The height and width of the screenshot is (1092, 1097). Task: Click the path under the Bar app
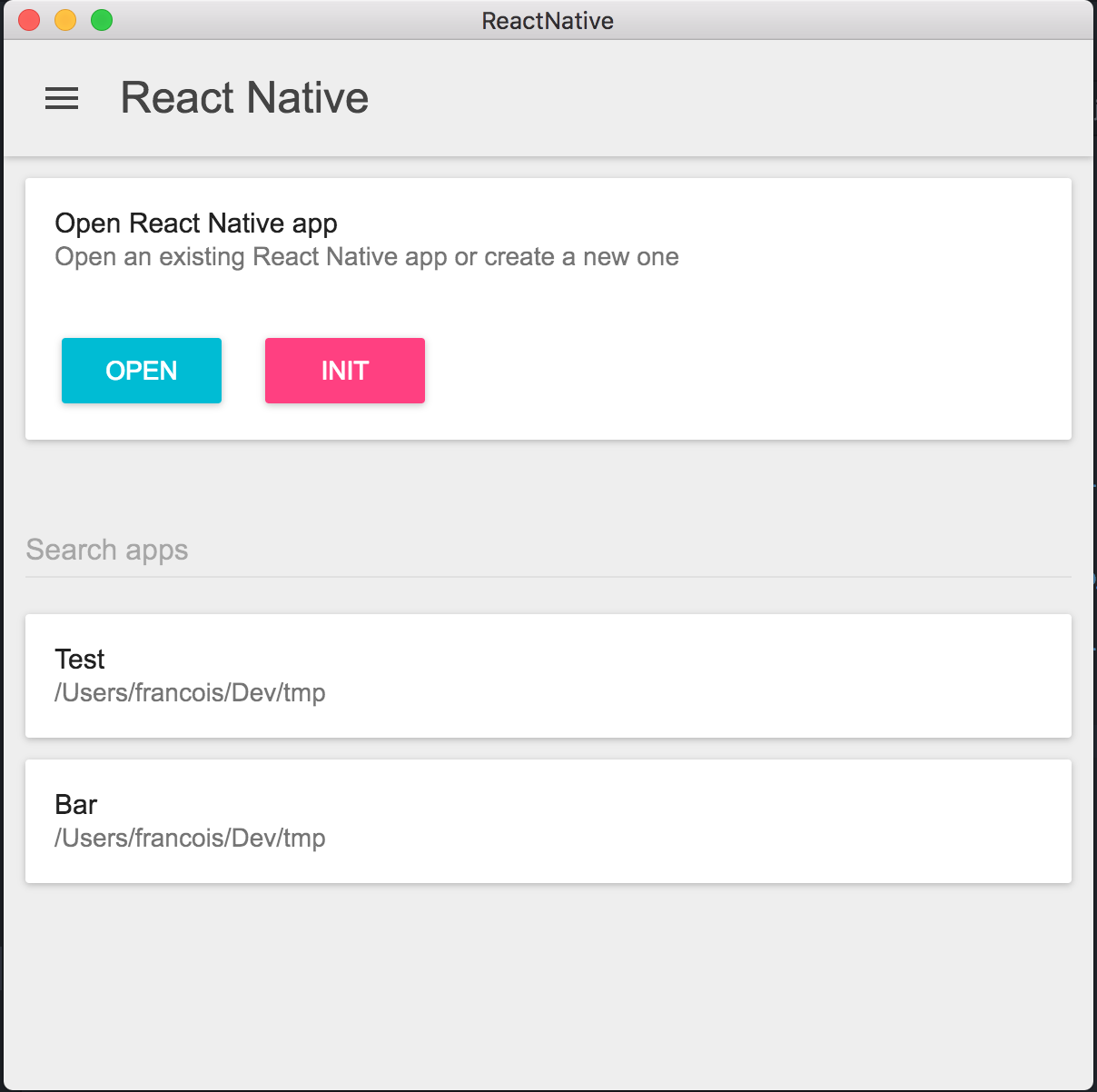tap(190, 839)
